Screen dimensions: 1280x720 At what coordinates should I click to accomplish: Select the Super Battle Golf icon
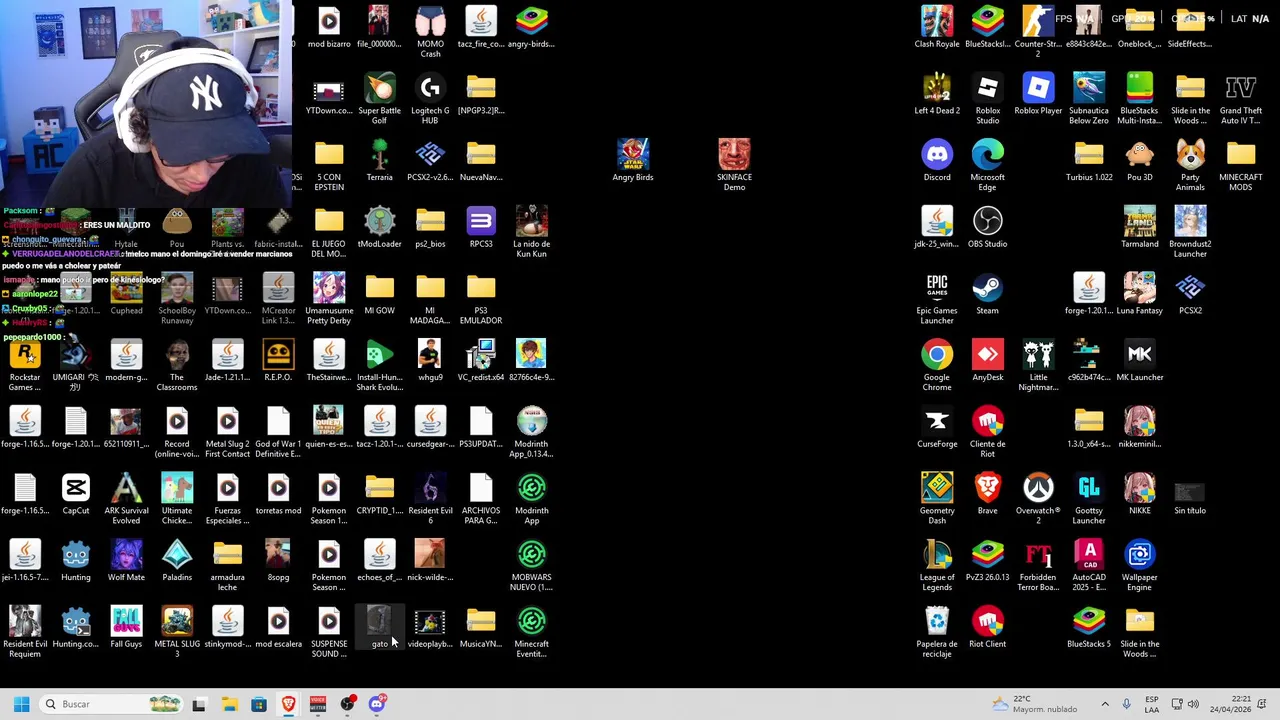point(379,98)
